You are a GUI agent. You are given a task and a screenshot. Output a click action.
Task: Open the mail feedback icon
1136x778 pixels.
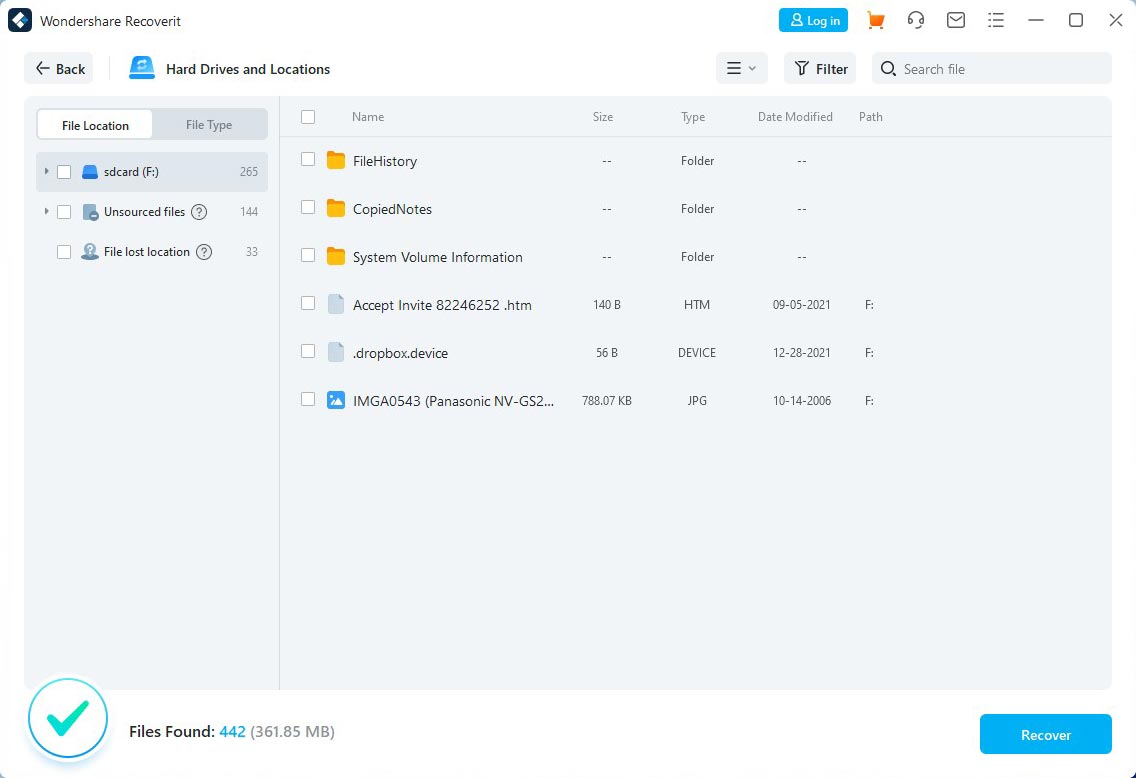(x=956, y=20)
